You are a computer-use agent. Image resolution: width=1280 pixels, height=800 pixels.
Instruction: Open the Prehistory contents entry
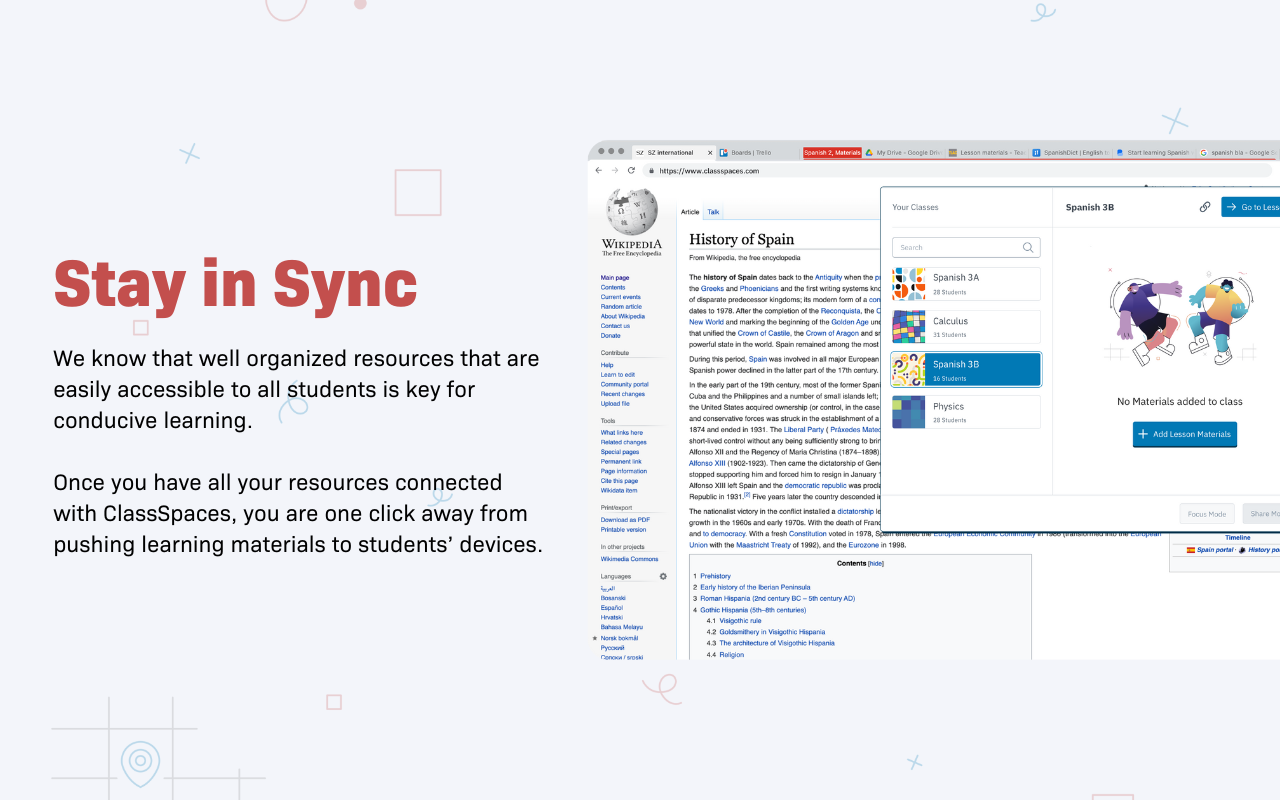[x=715, y=576]
